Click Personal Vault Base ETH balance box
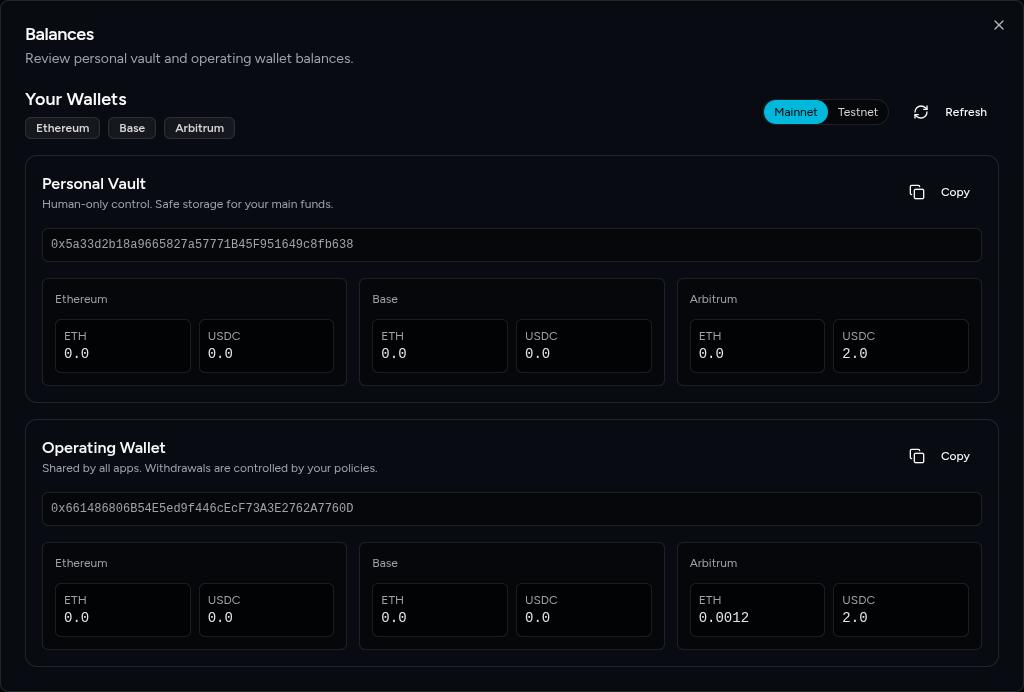 click(x=439, y=346)
